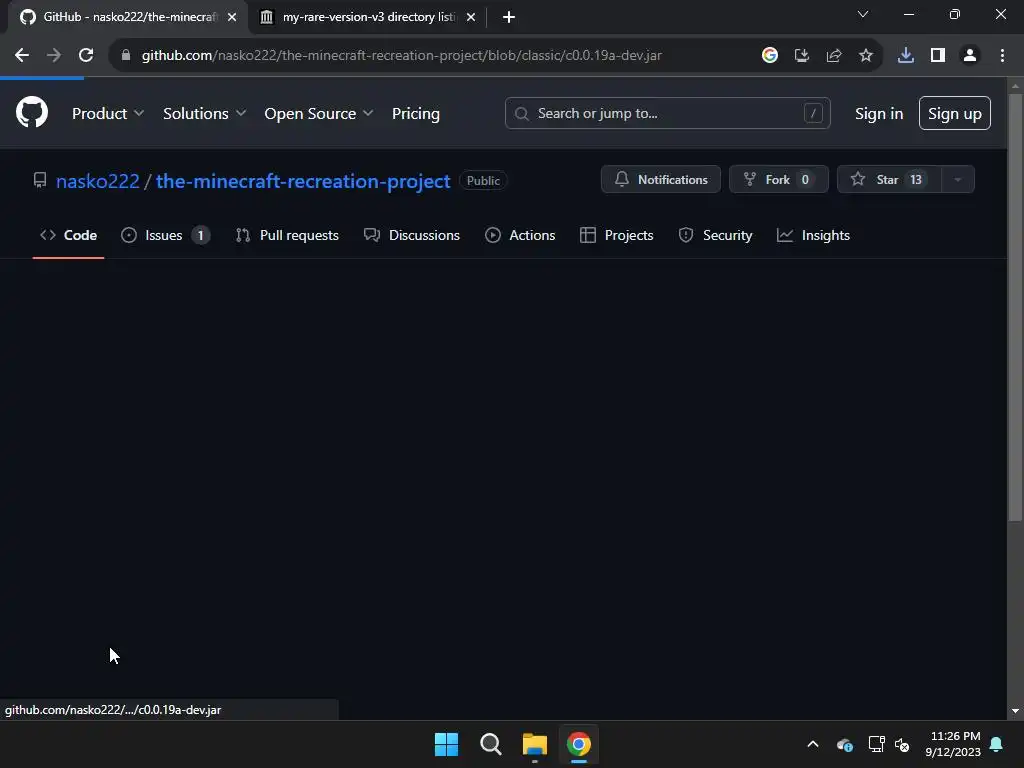Viewport: 1024px width, 768px height.
Task: Switch to my-rare-version-v3 directory listing tab
Action: (368, 17)
